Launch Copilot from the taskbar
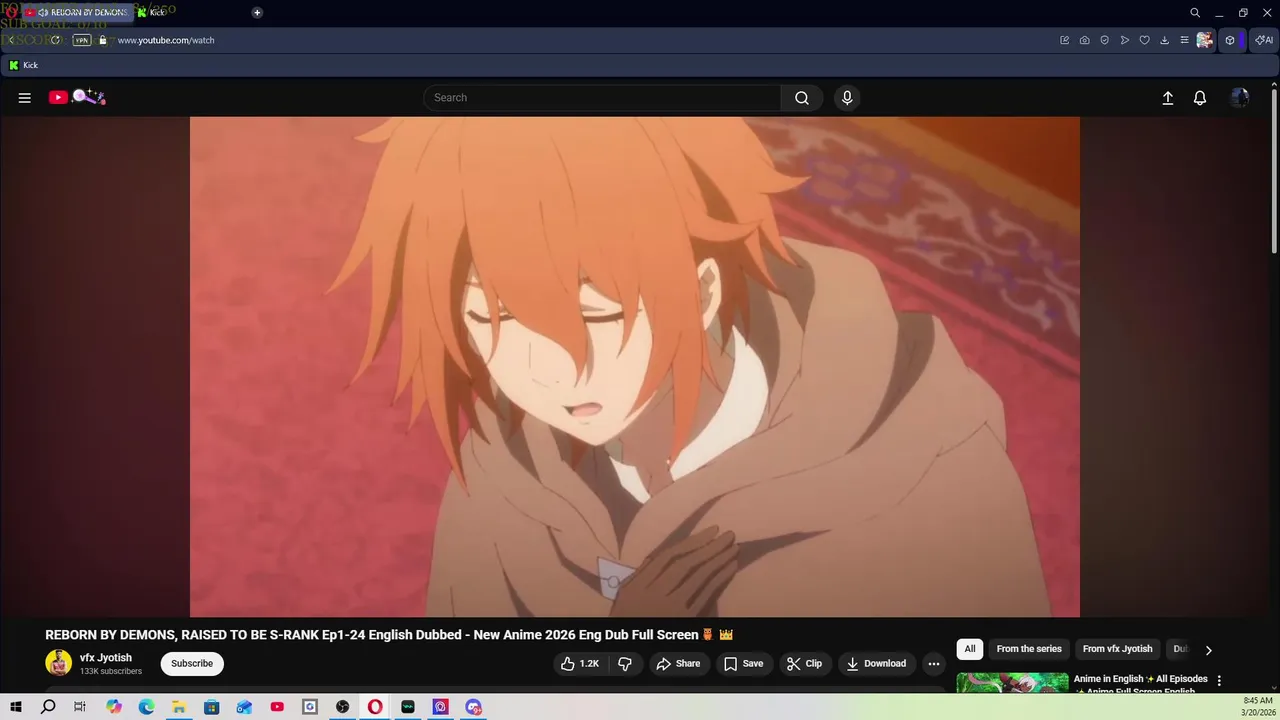Image resolution: width=1280 pixels, height=720 pixels. click(x=114, y=707)
